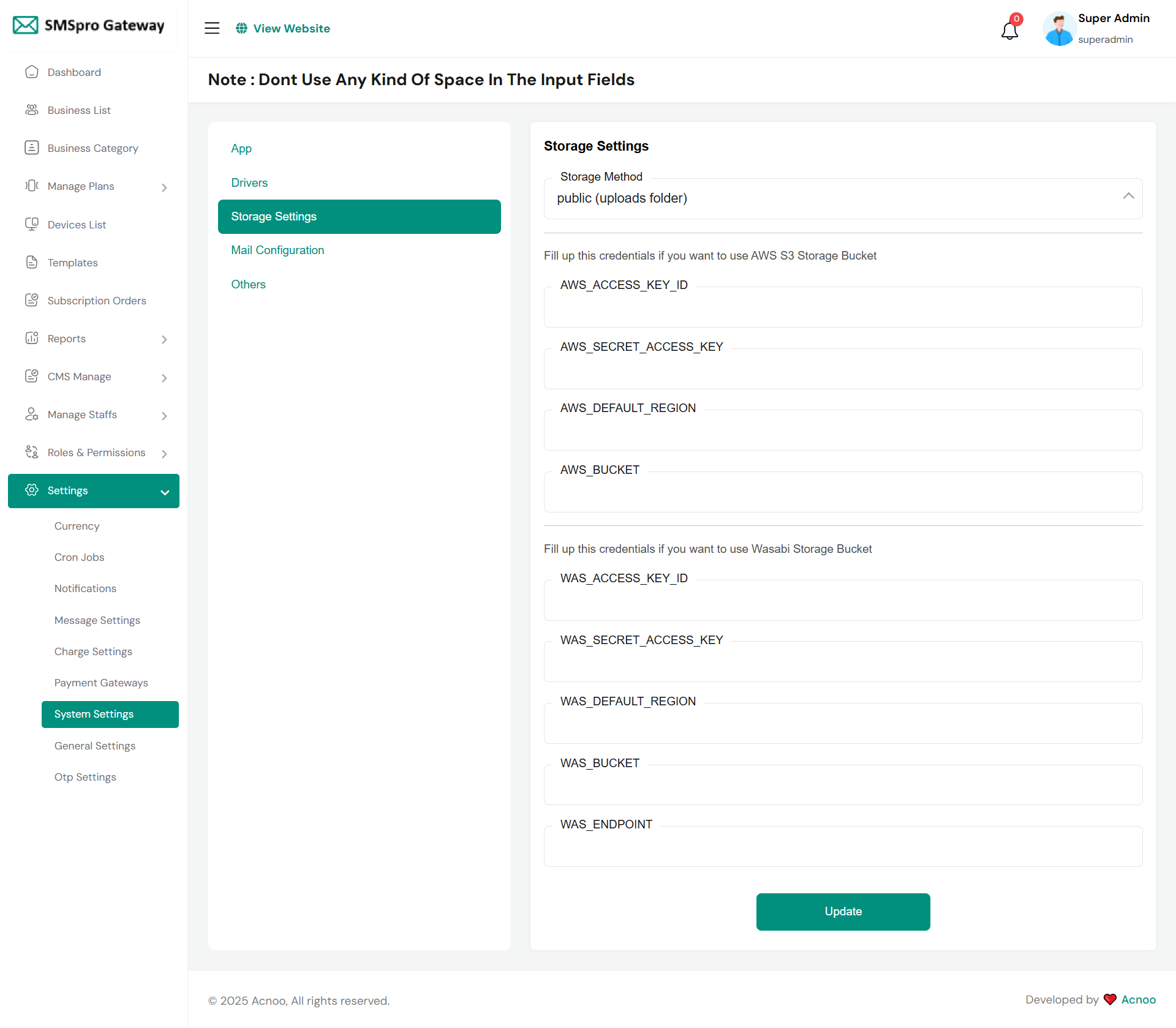Click the SMSpro Gateway logo
Viewport: 1176px width, 1028px height.
pos(89,25)
